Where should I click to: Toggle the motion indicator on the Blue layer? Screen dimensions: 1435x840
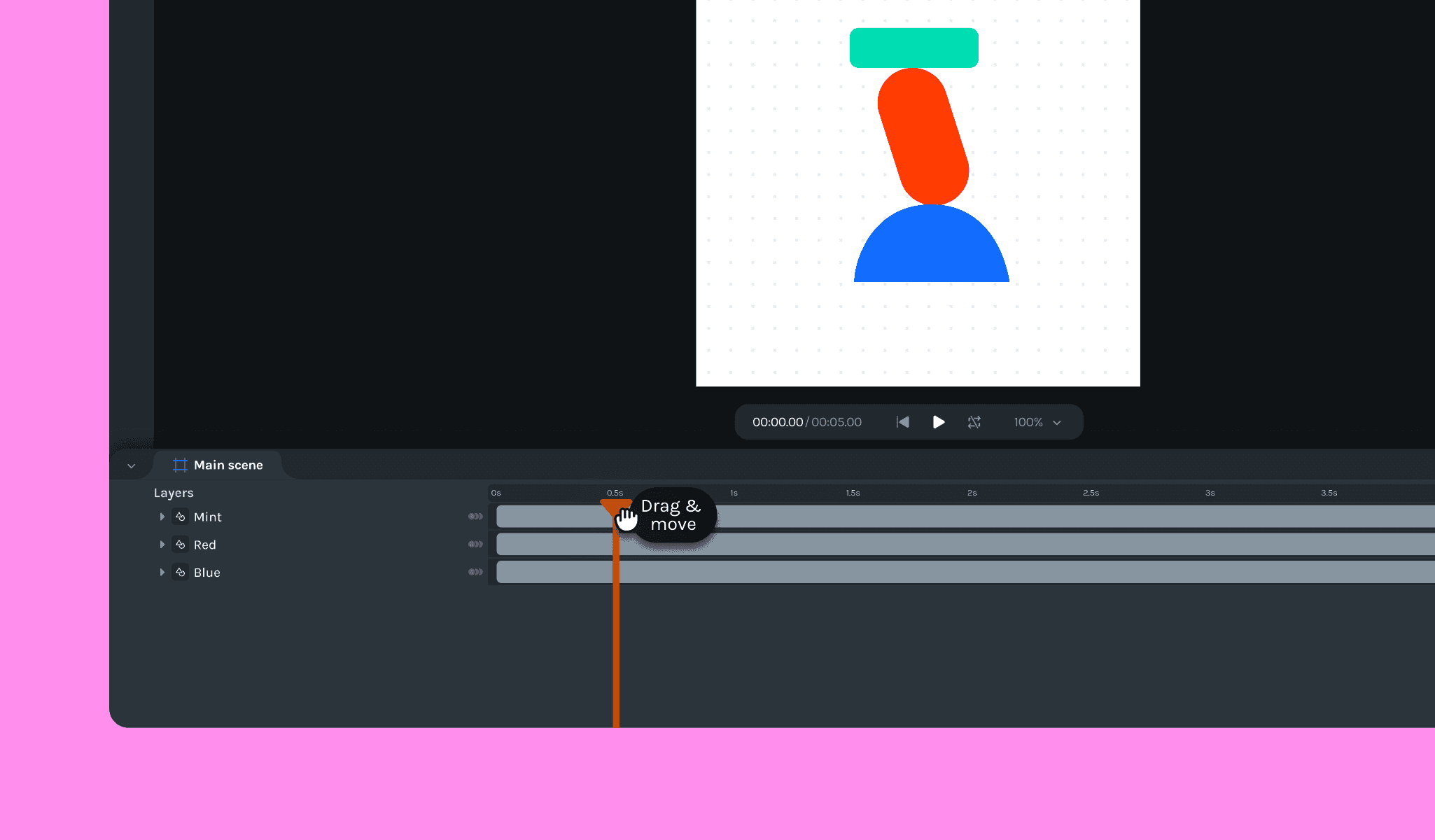pyautogui.click(x=476, y=572)
